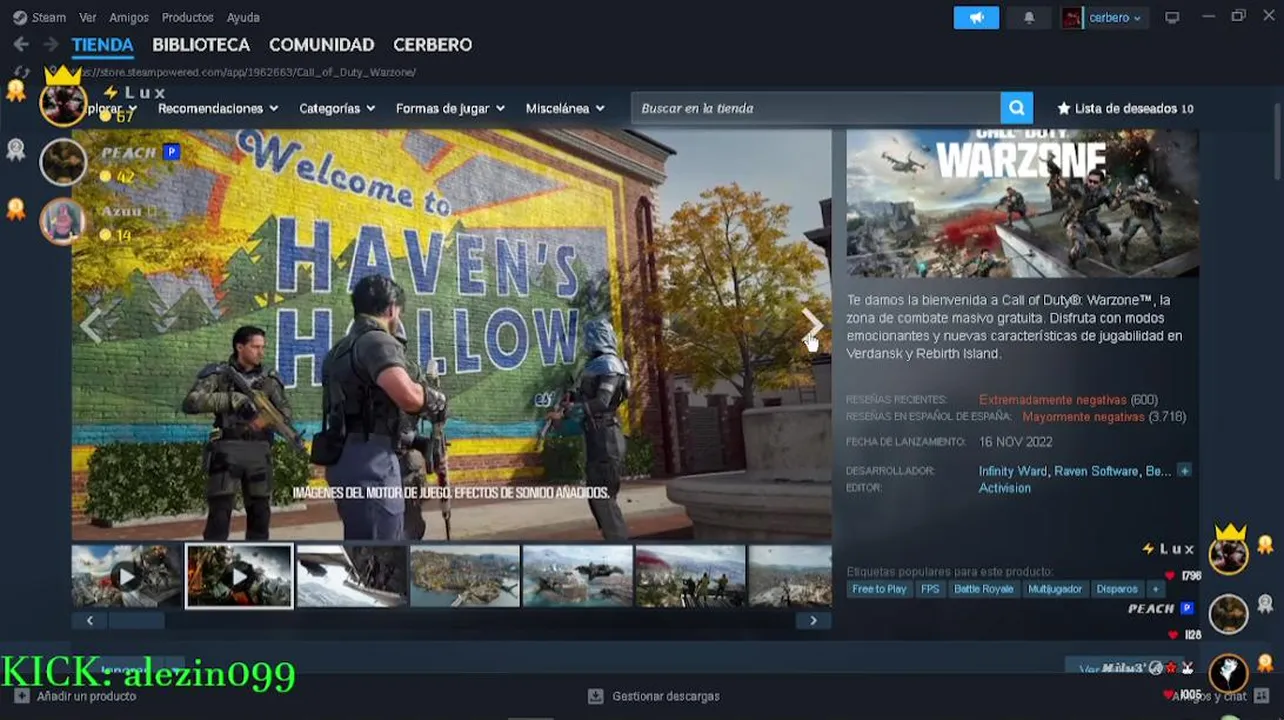Expand the Categorías store menu
The height and width of the screenshot is (720, 1284).
coord(337,108)
